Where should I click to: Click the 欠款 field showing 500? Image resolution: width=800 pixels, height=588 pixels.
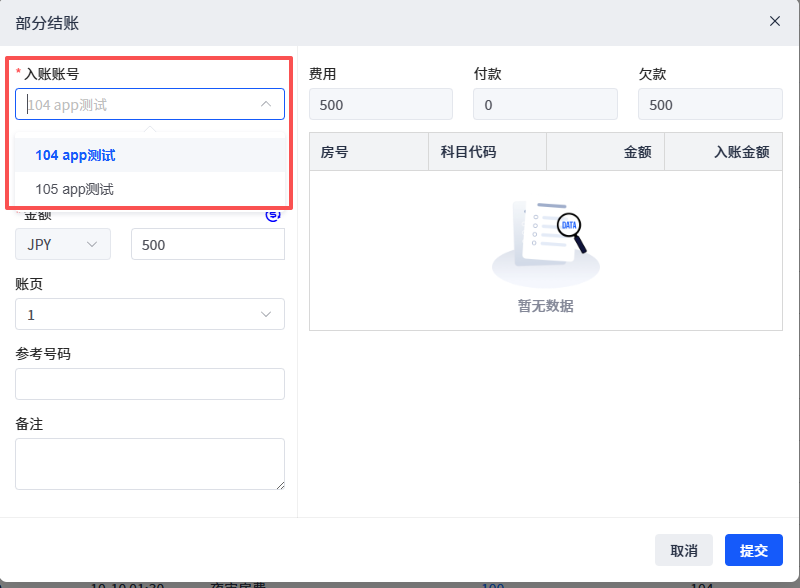[710, 105]
